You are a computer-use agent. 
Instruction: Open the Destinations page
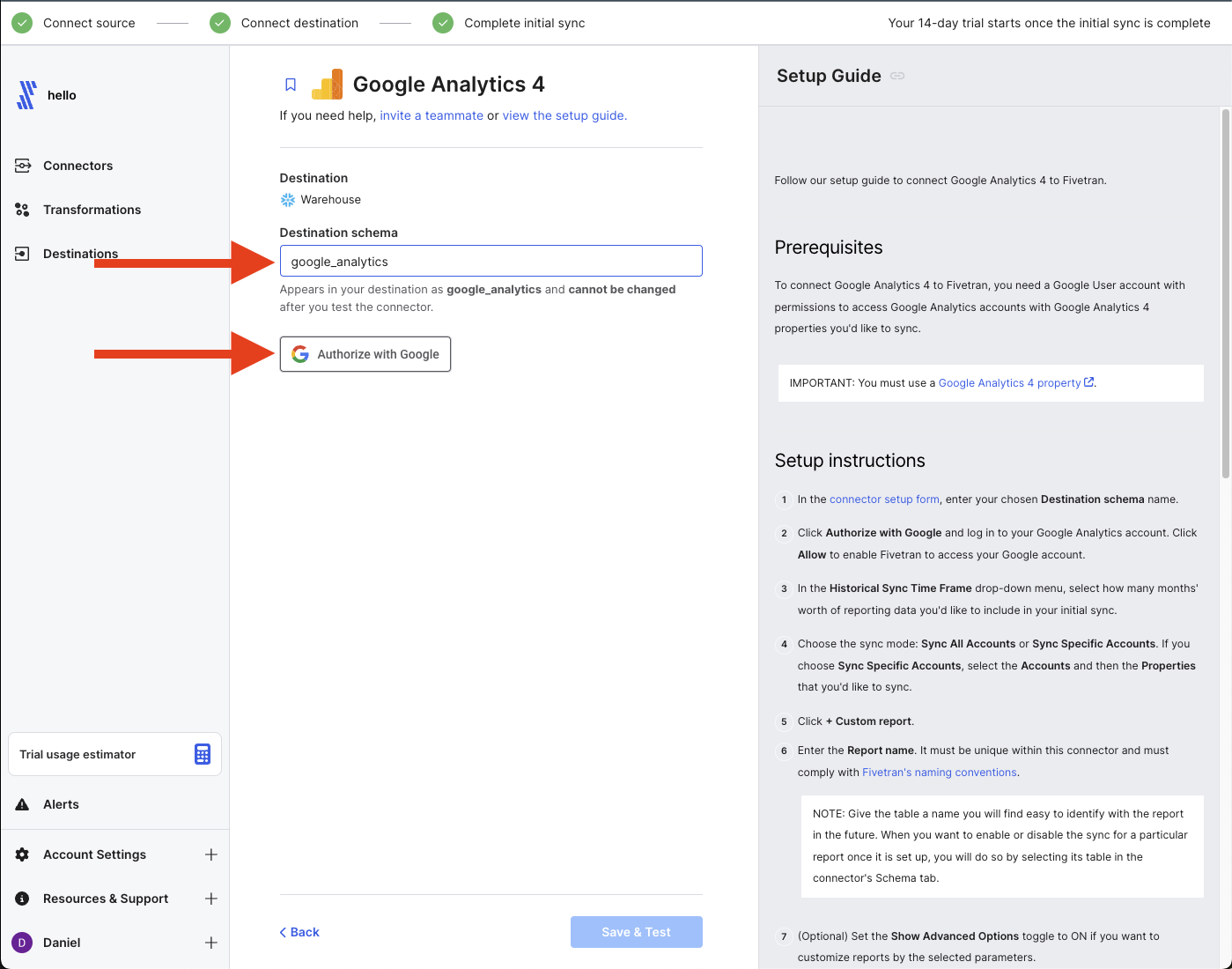81,254
